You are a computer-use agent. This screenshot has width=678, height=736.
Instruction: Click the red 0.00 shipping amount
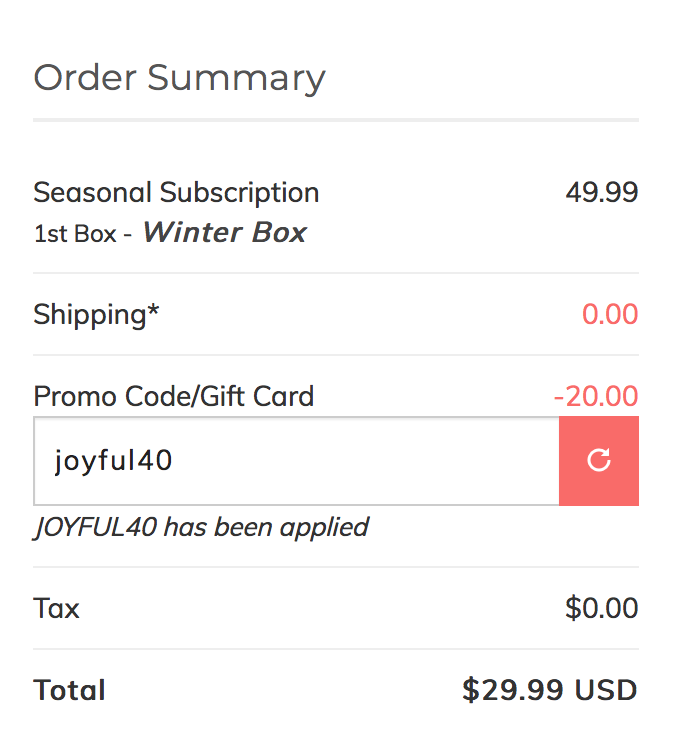pyautogui.click(x=610, y=314)
